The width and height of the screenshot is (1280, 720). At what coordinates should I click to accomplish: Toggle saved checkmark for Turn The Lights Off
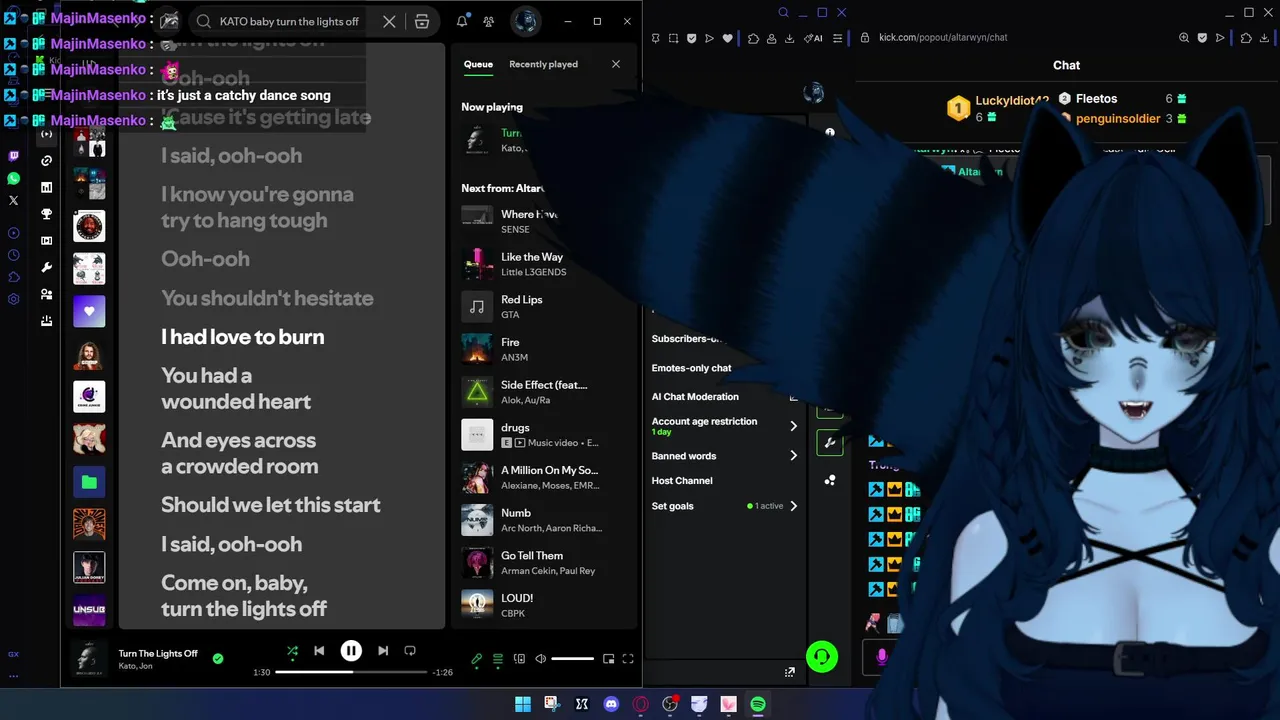(218, 659)
